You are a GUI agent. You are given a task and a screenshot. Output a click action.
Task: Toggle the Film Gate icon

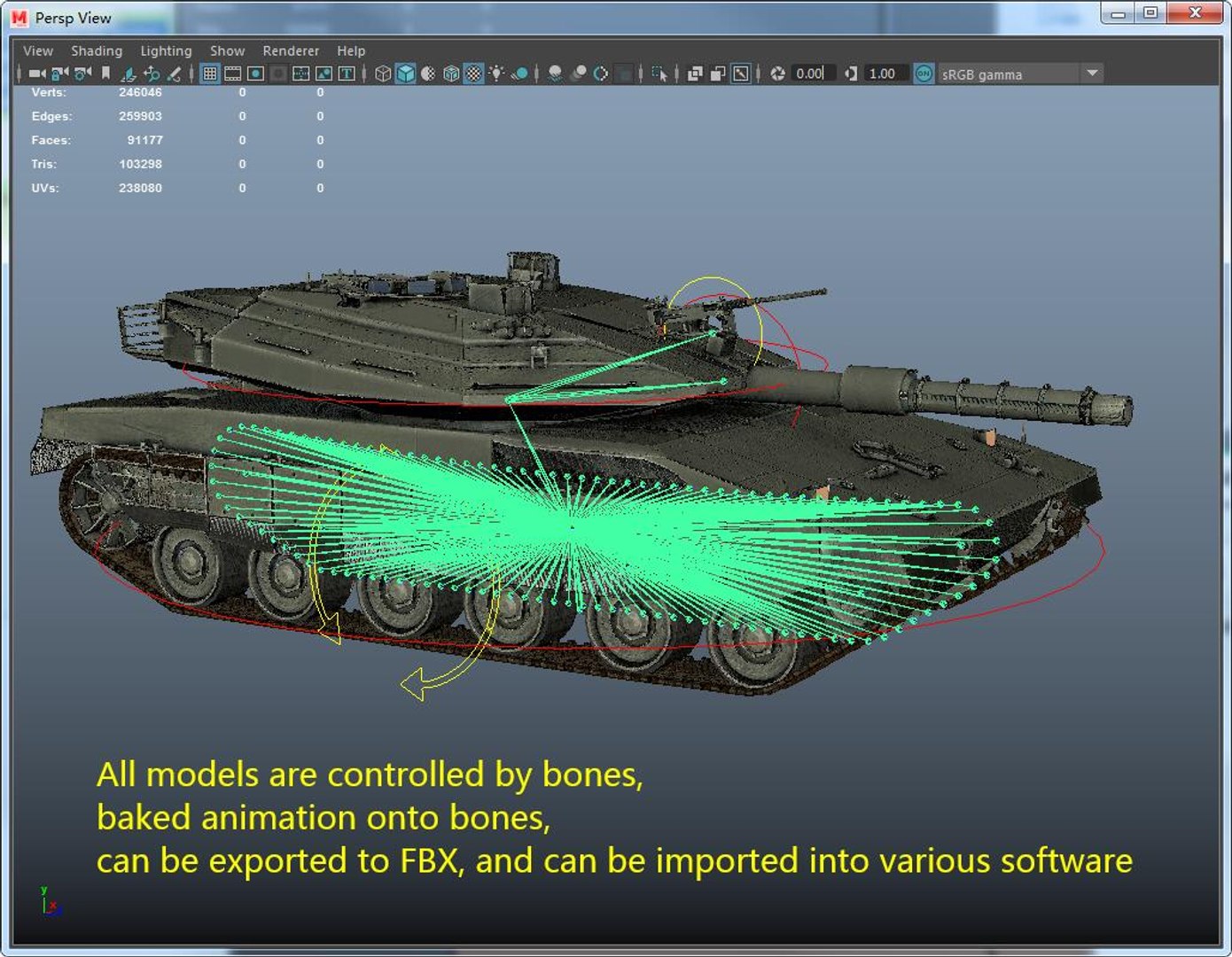click(x=233, y=74)
